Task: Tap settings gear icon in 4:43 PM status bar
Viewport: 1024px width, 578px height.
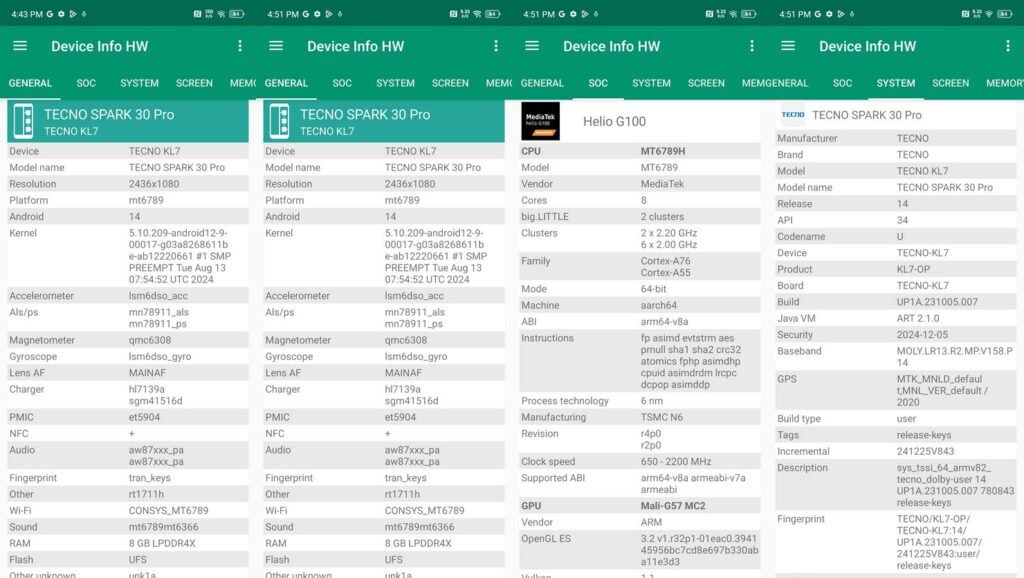Action: point(61,14)
